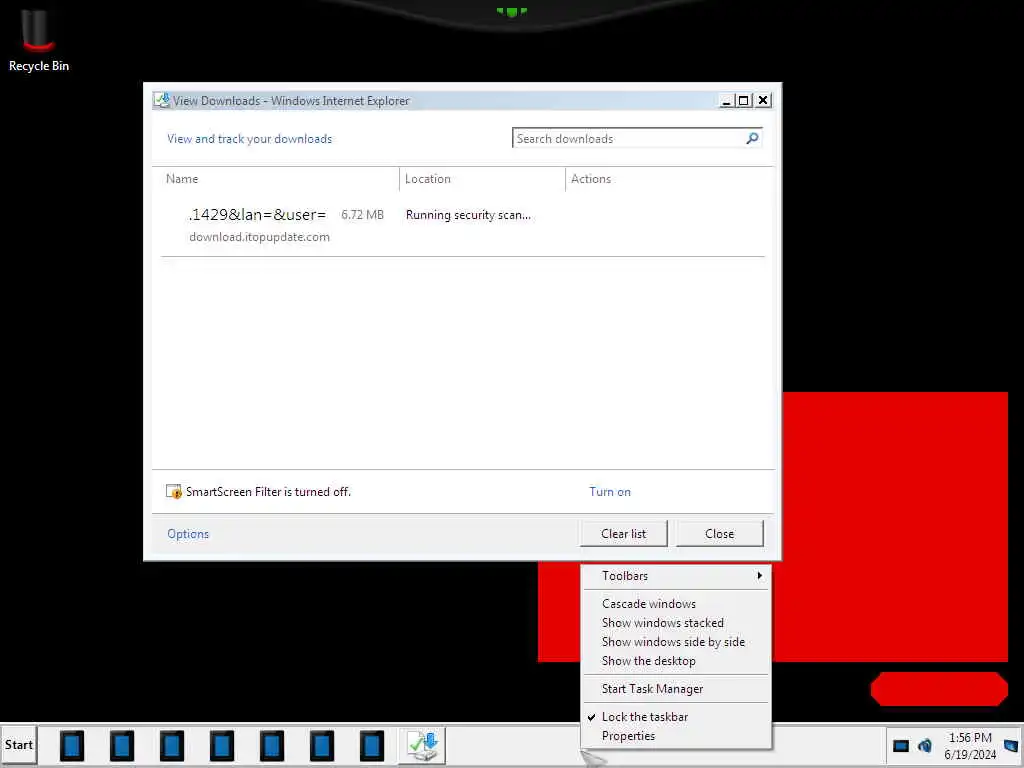Click the SmartScreen Filter warning icon
This screenshot has height=768, width=1024.
coord(174,492)
